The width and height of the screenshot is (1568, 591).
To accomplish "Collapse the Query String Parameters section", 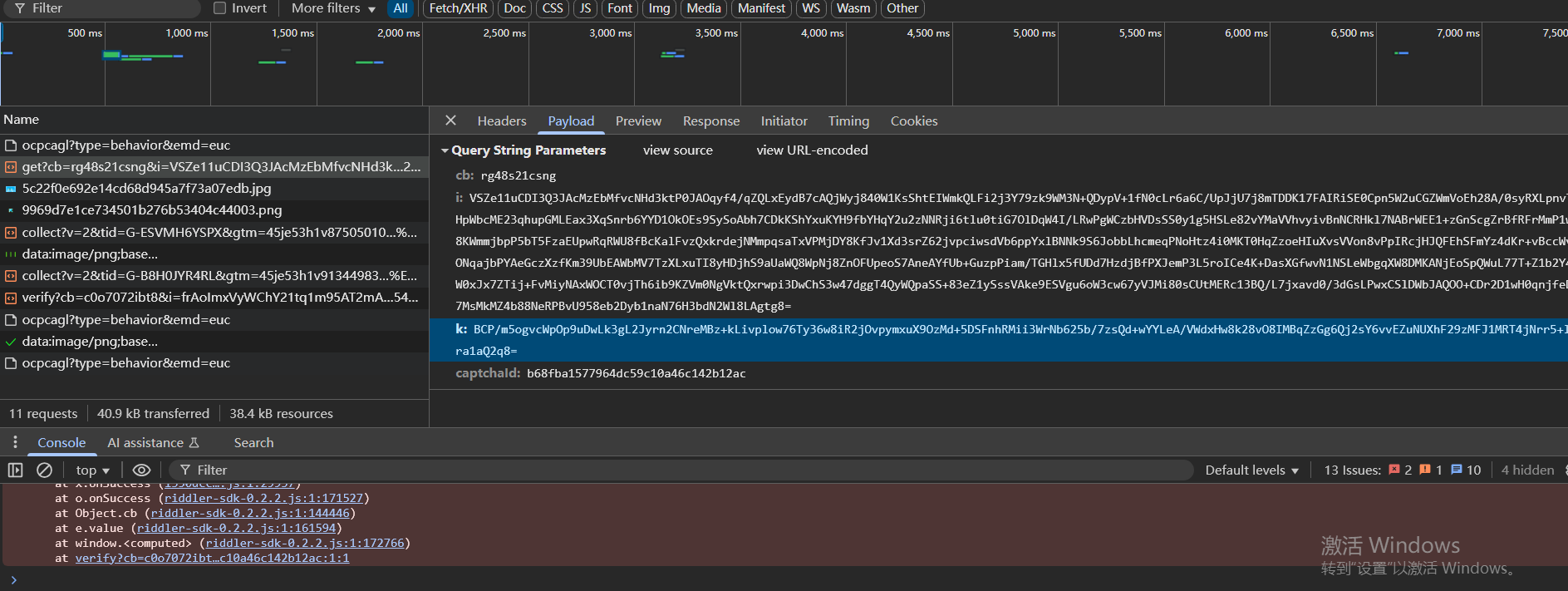I will (445, 150).
